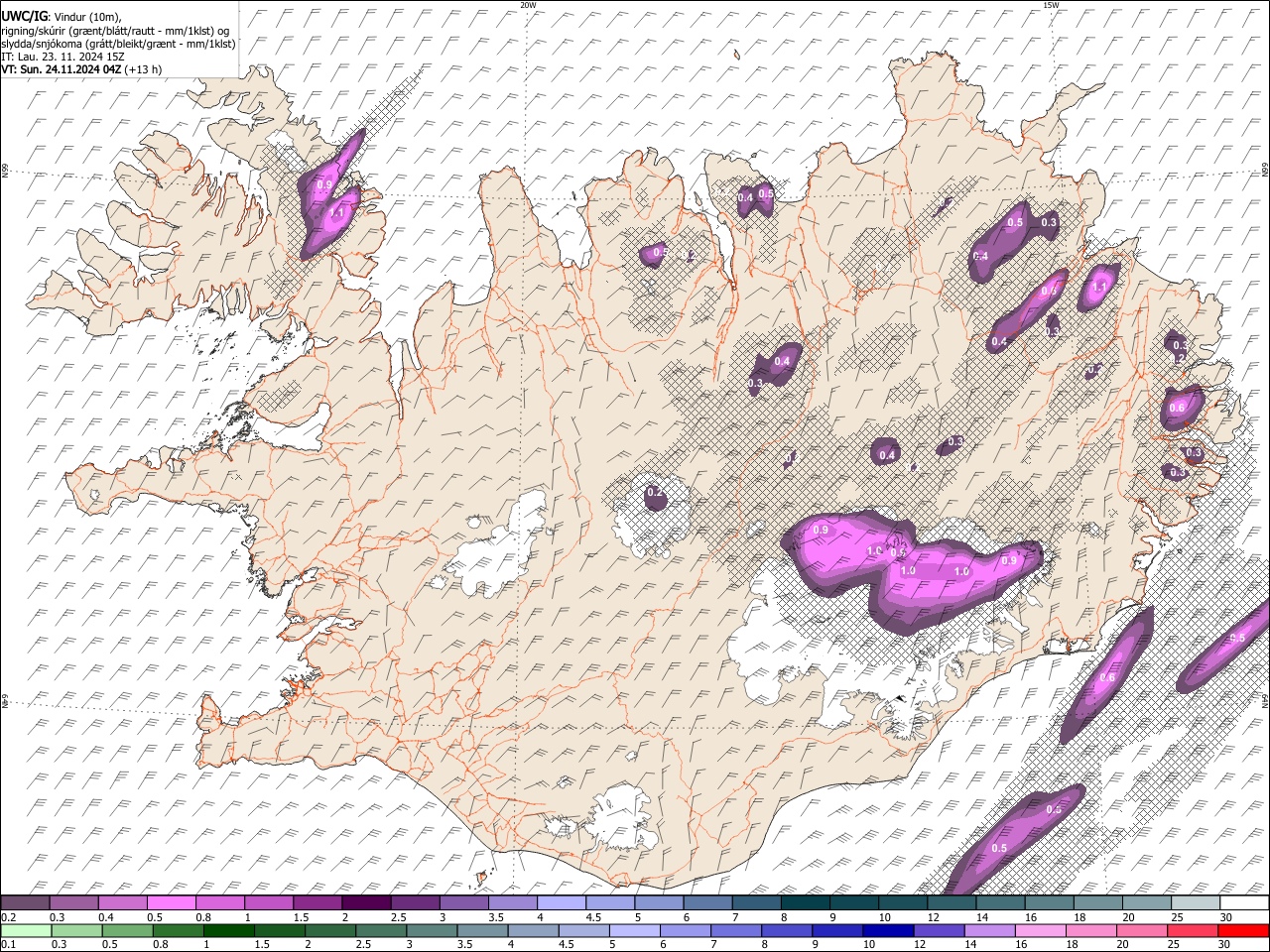
Task: Click the red lower swatch between 25 and 30
Action: [x=1195, y=930]
